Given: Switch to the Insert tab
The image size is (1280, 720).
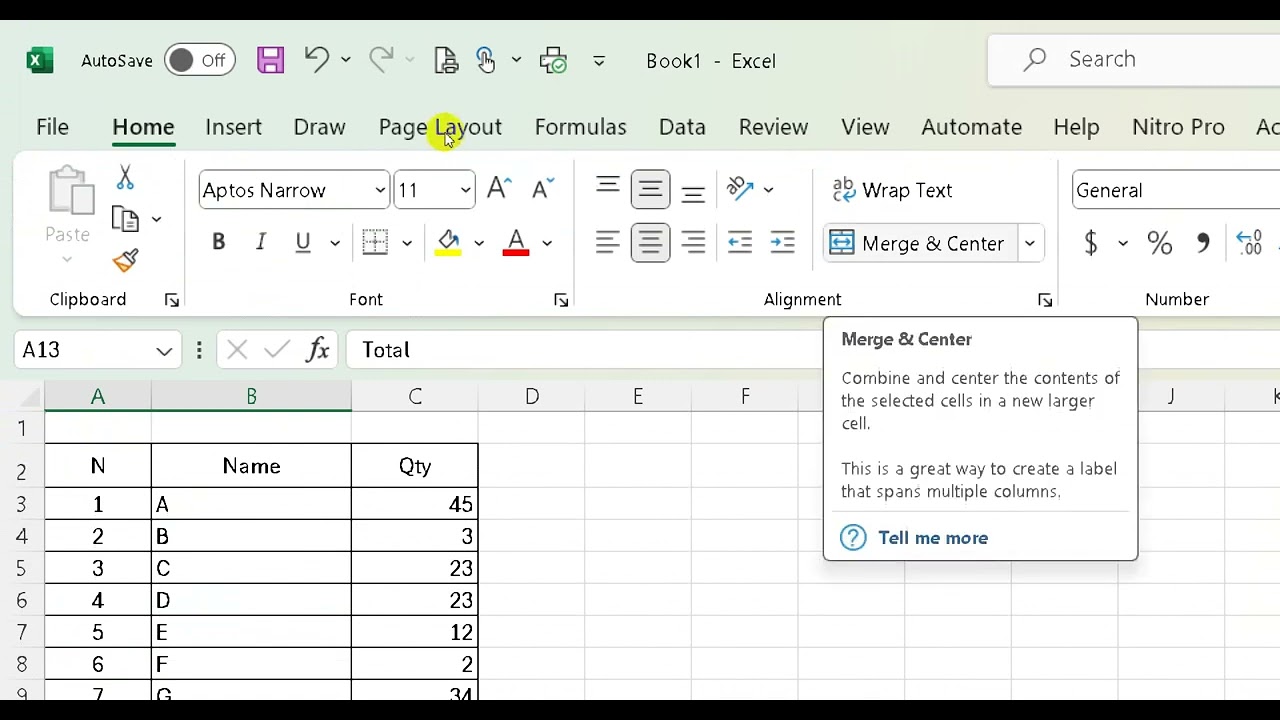Looking at the screenshot, I should (x=233, y=127).
